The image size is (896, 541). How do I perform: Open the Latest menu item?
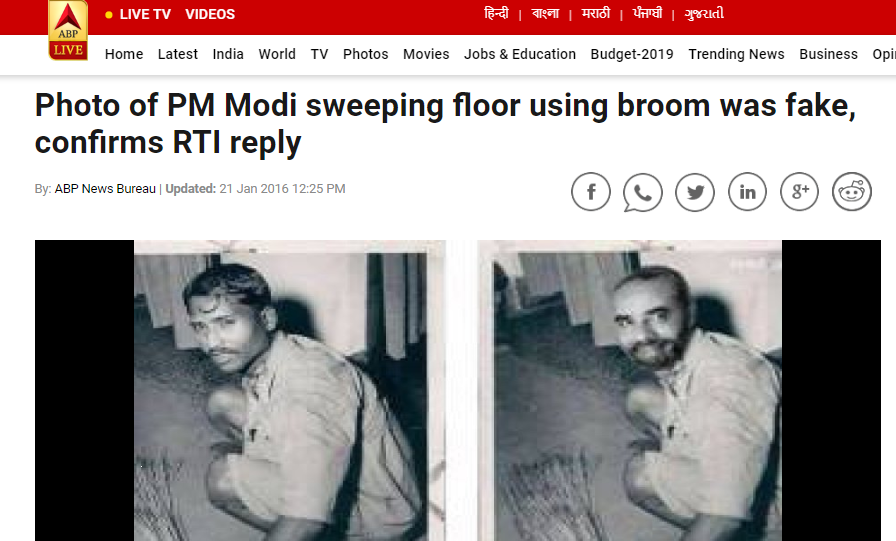[x=178, y=54]
